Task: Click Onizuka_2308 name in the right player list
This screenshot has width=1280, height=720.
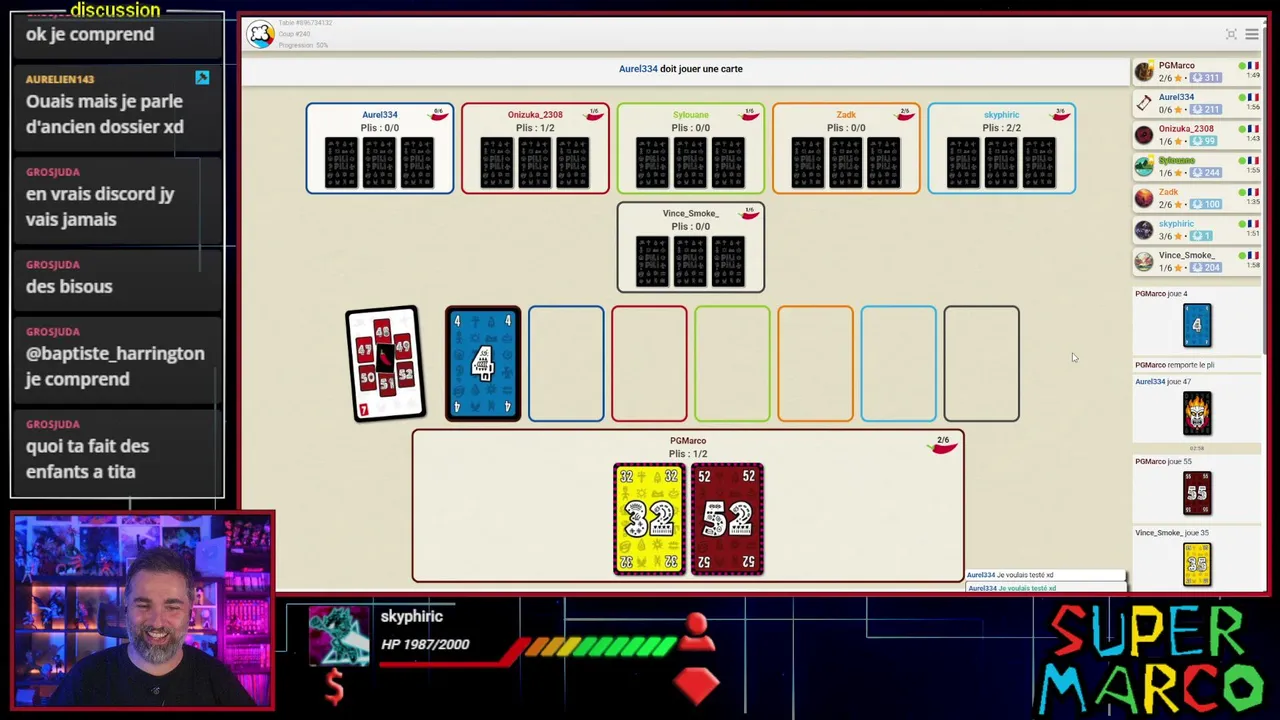Action: point(1187,129)
